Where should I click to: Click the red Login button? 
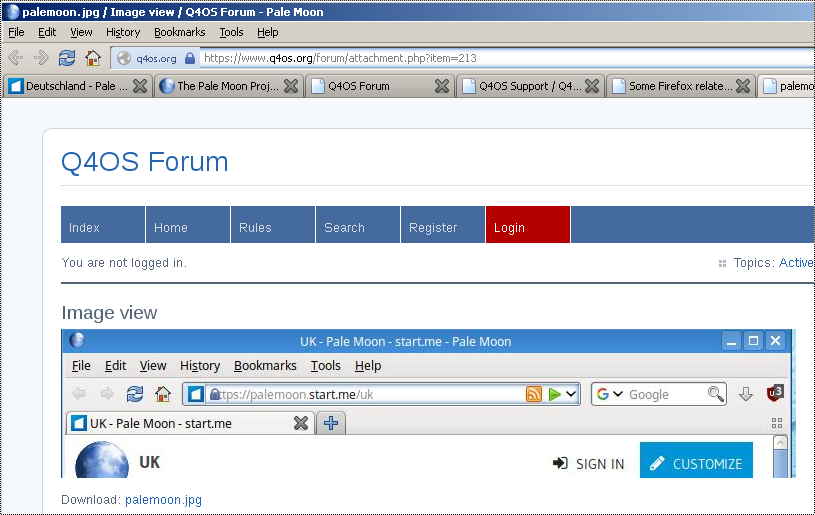click(528, 225)
